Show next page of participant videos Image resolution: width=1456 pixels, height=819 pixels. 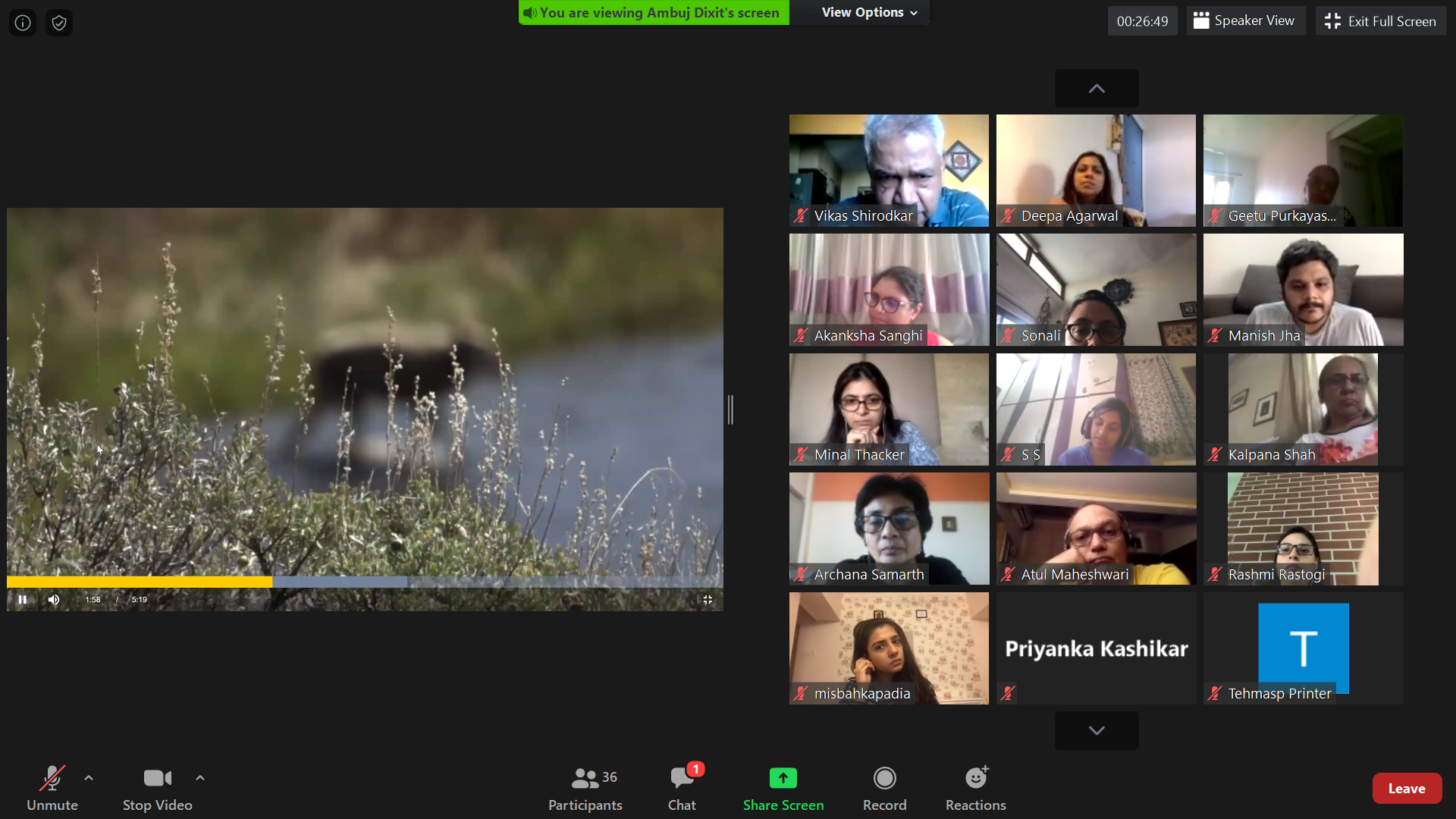[x=1096, y=730]
